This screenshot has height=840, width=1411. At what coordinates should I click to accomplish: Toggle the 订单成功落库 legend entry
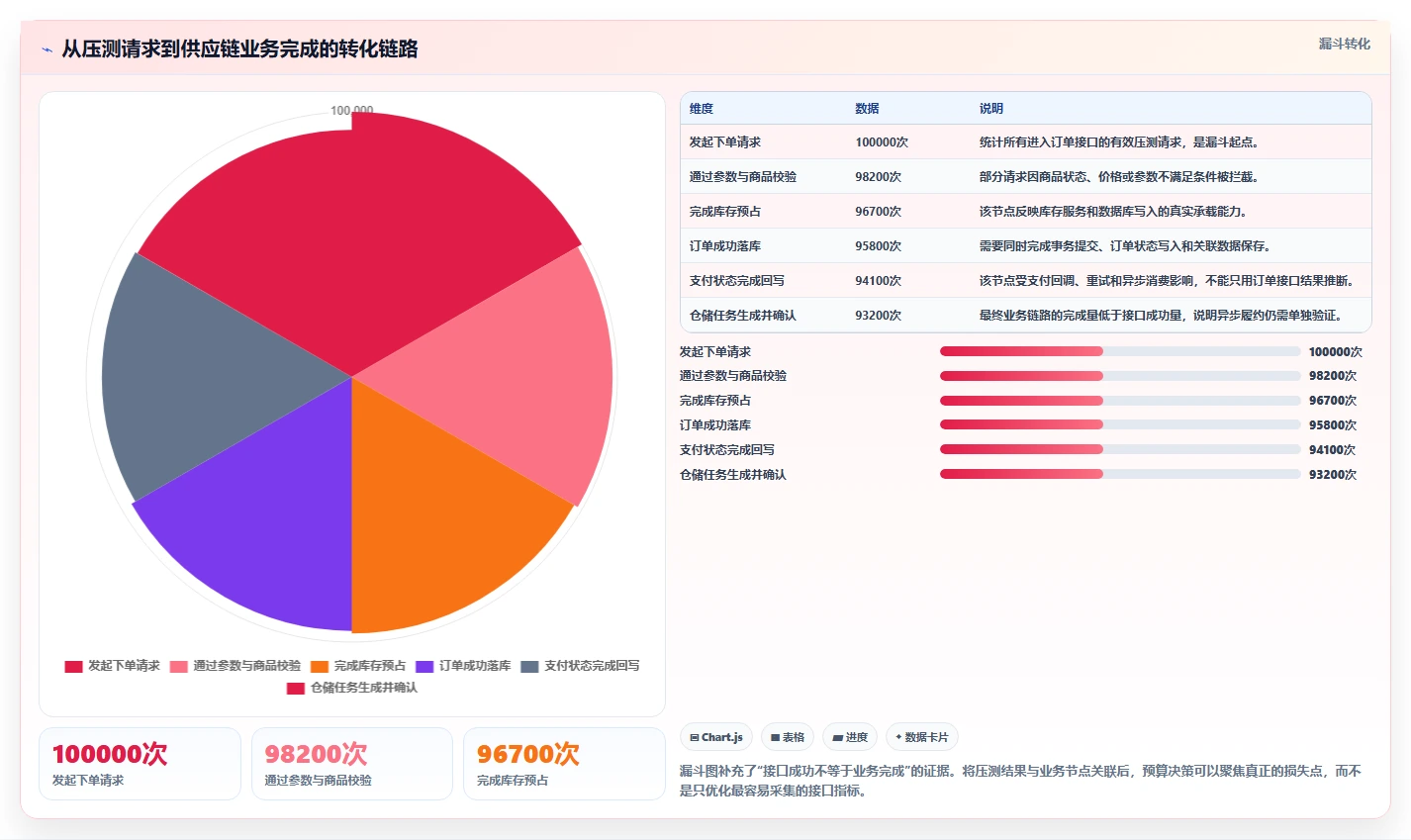point(463,666)
